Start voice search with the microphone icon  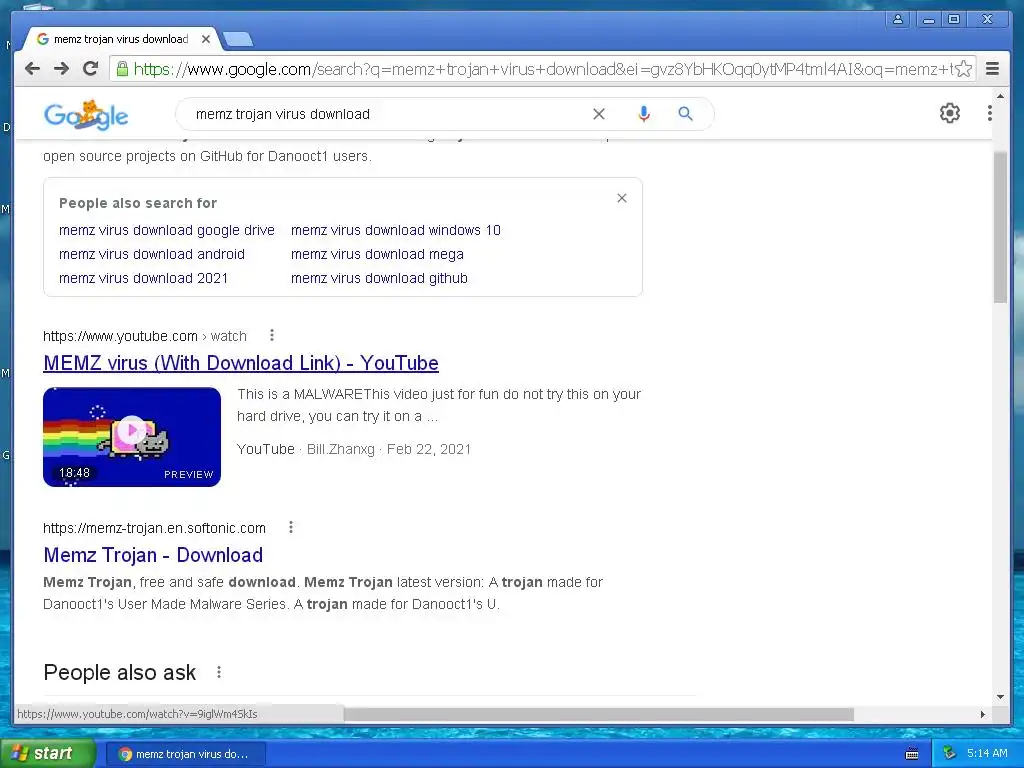coord(644,114)
